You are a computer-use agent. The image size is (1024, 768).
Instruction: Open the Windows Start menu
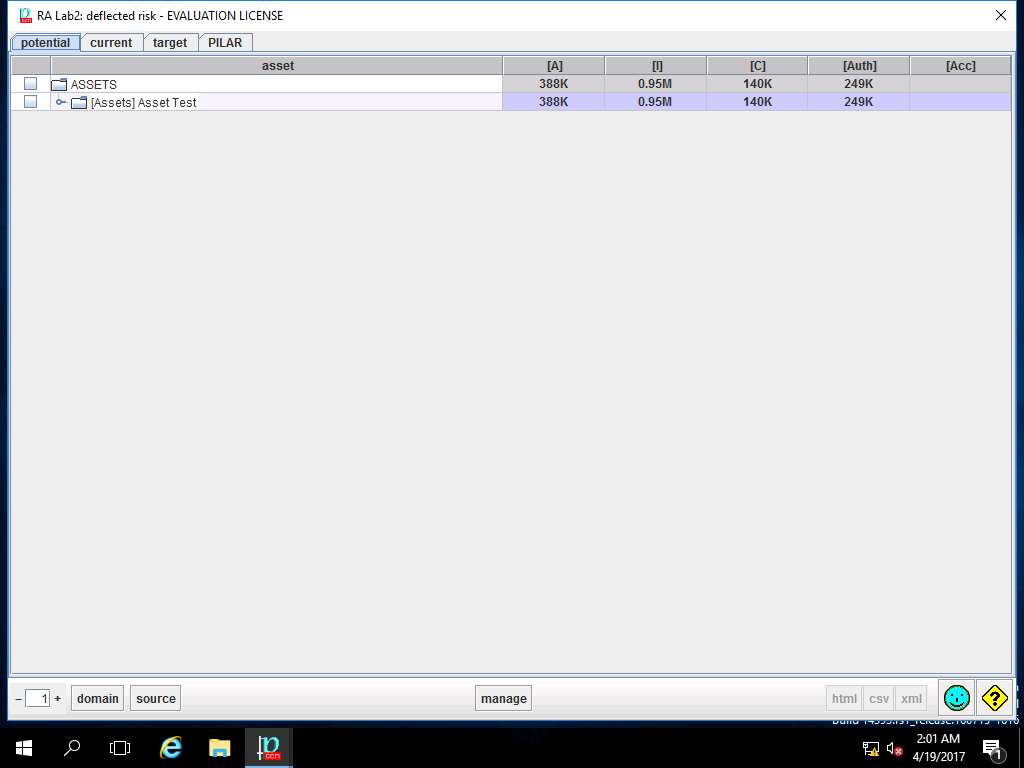click(24, 748)
